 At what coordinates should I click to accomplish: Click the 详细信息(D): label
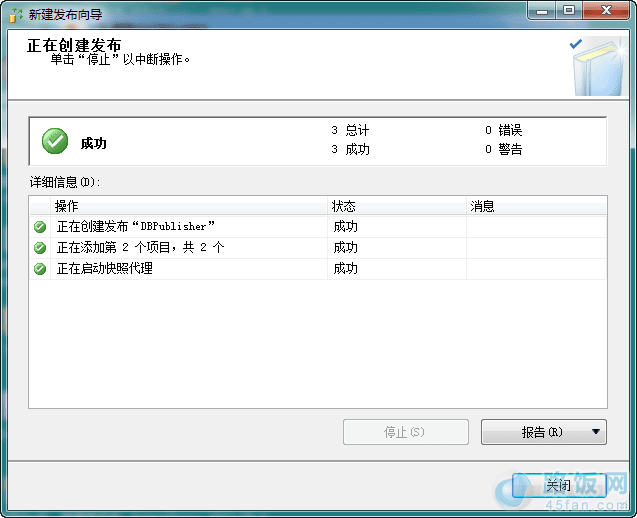pos(65,182)
